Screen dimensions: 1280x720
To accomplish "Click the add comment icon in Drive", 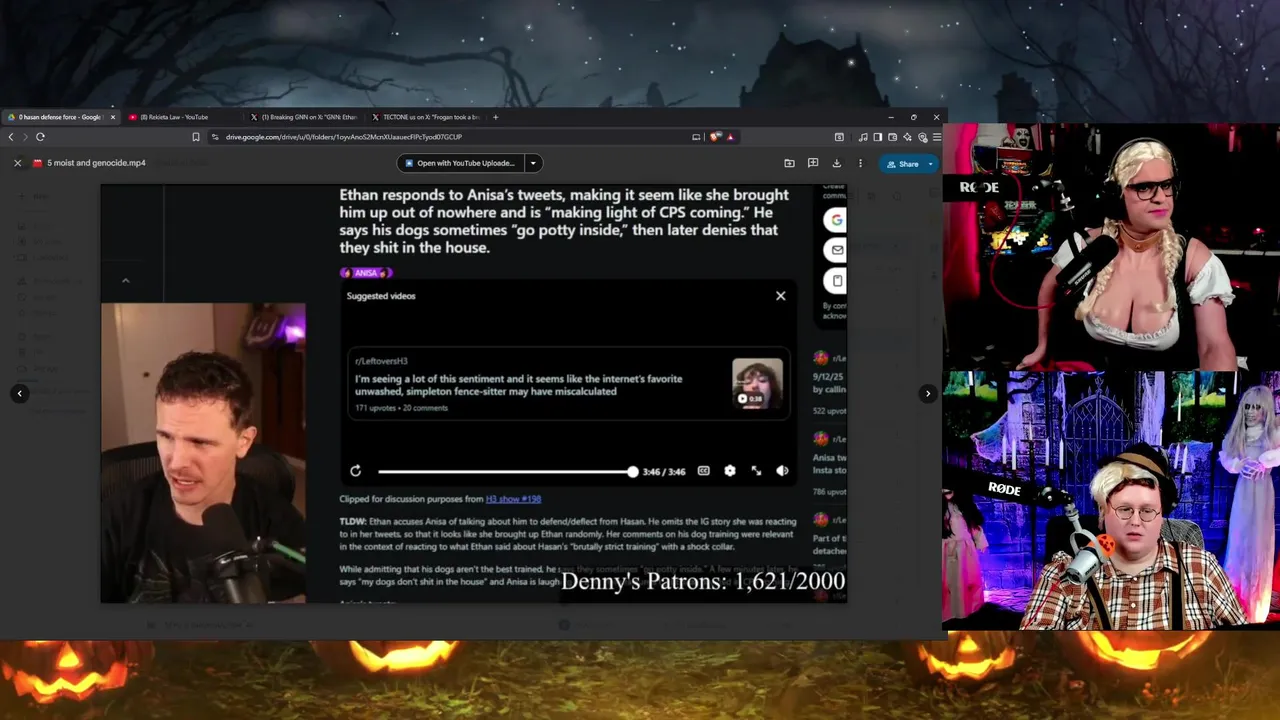I will 813,163.
